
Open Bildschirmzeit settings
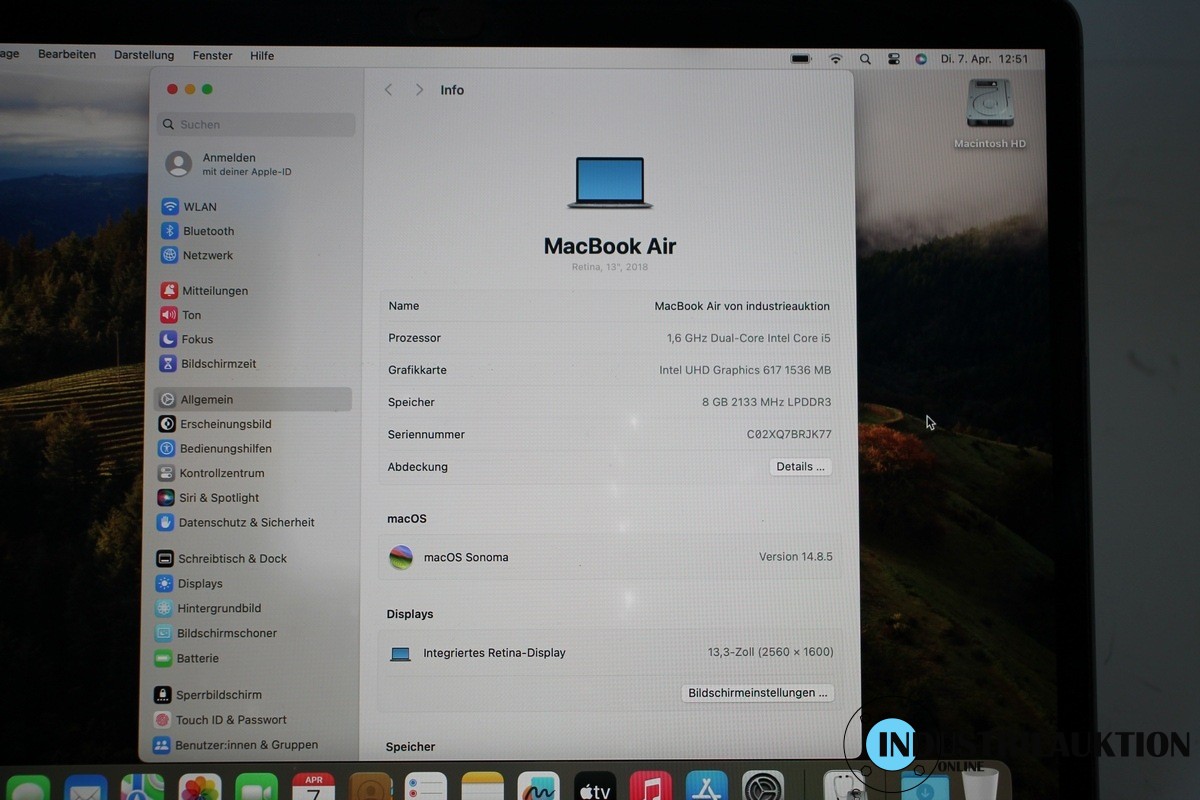point(218,364)
